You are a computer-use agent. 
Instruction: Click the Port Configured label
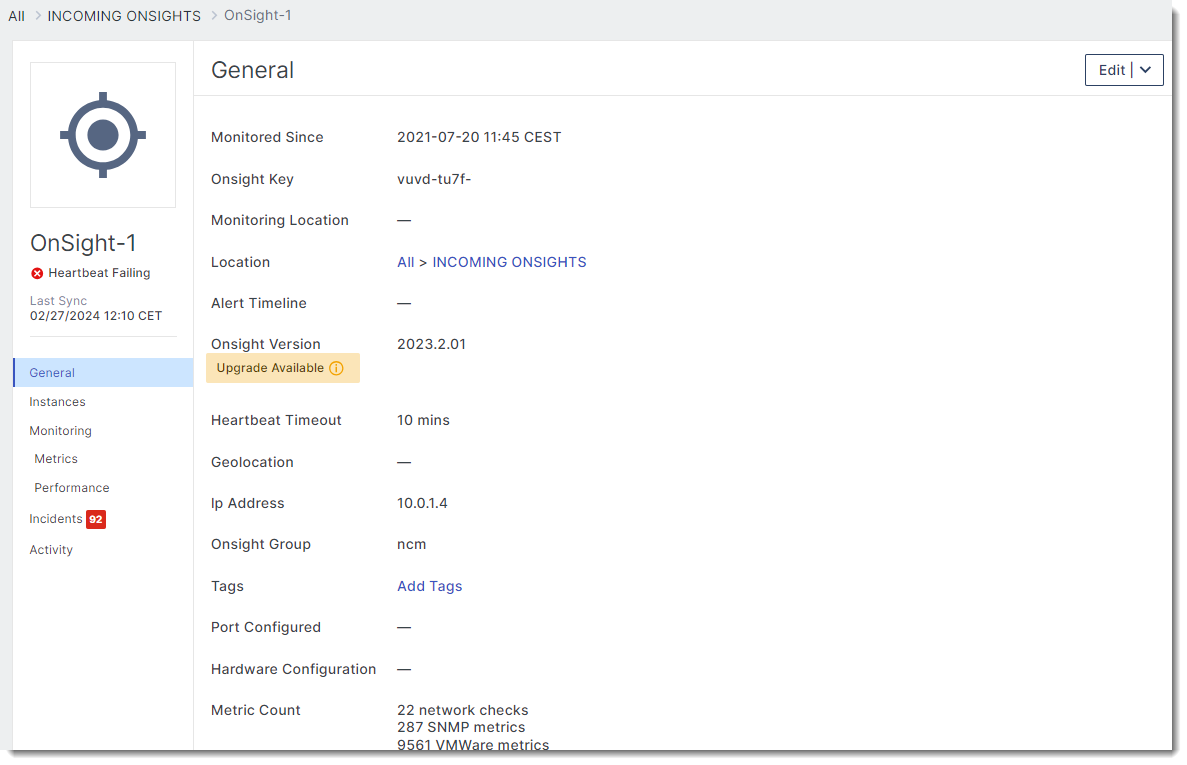click(x=266, y=627)
